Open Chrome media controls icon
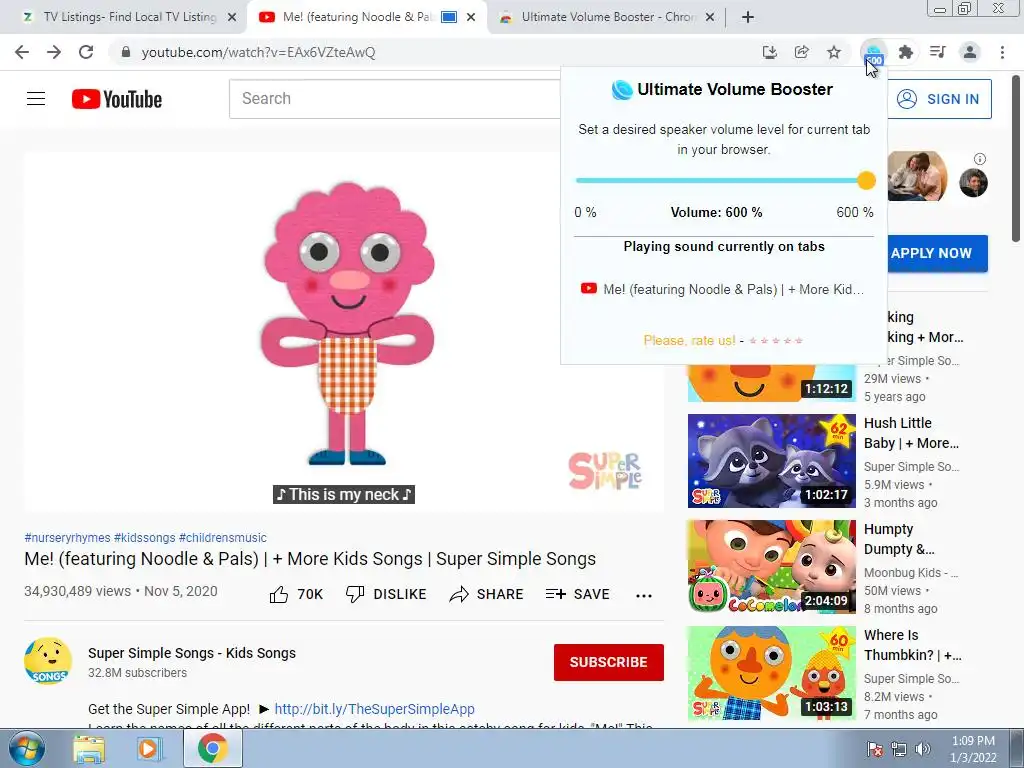This screenshot has width=1024, height=768. click(x=938, y=52)
